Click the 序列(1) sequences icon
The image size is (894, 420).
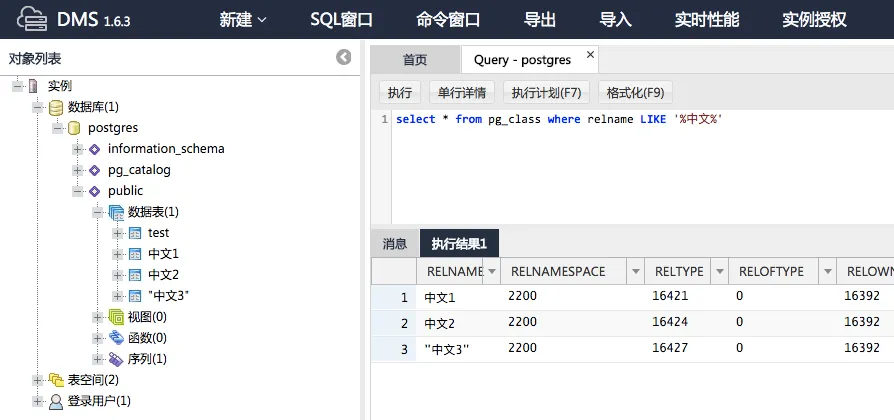point(116,359)
